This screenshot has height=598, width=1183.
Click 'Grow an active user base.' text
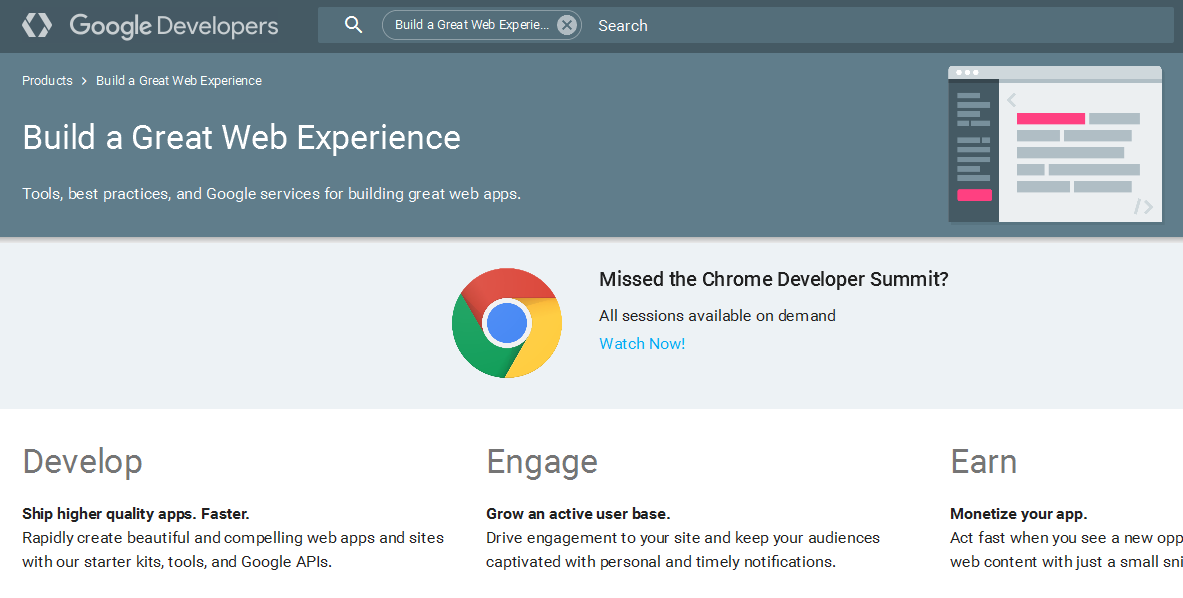click(578, 514)
